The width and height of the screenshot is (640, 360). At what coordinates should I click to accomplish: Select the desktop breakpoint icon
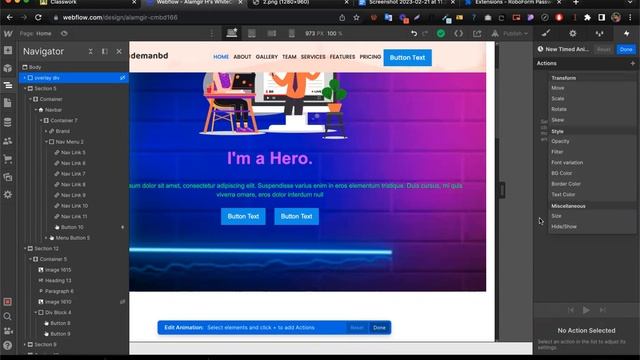(232, 33)
